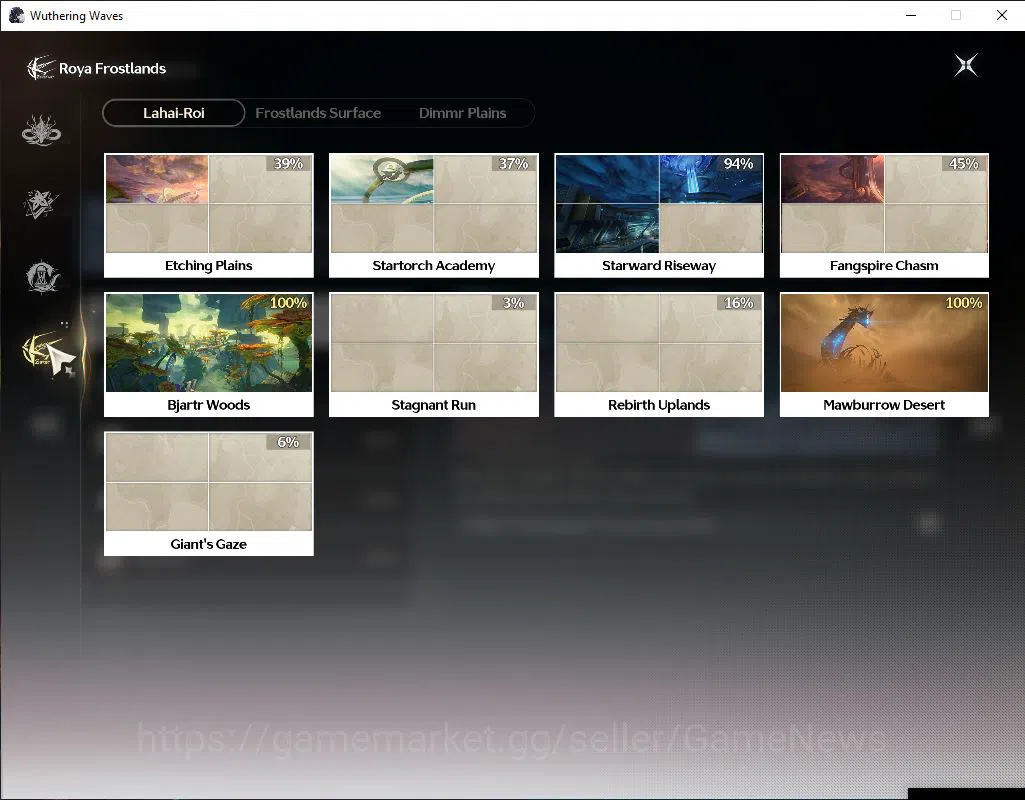Click the 100% badge on Bjartr Woods
Viewport: 1025px width, 800px height.
tap(288, 303)
